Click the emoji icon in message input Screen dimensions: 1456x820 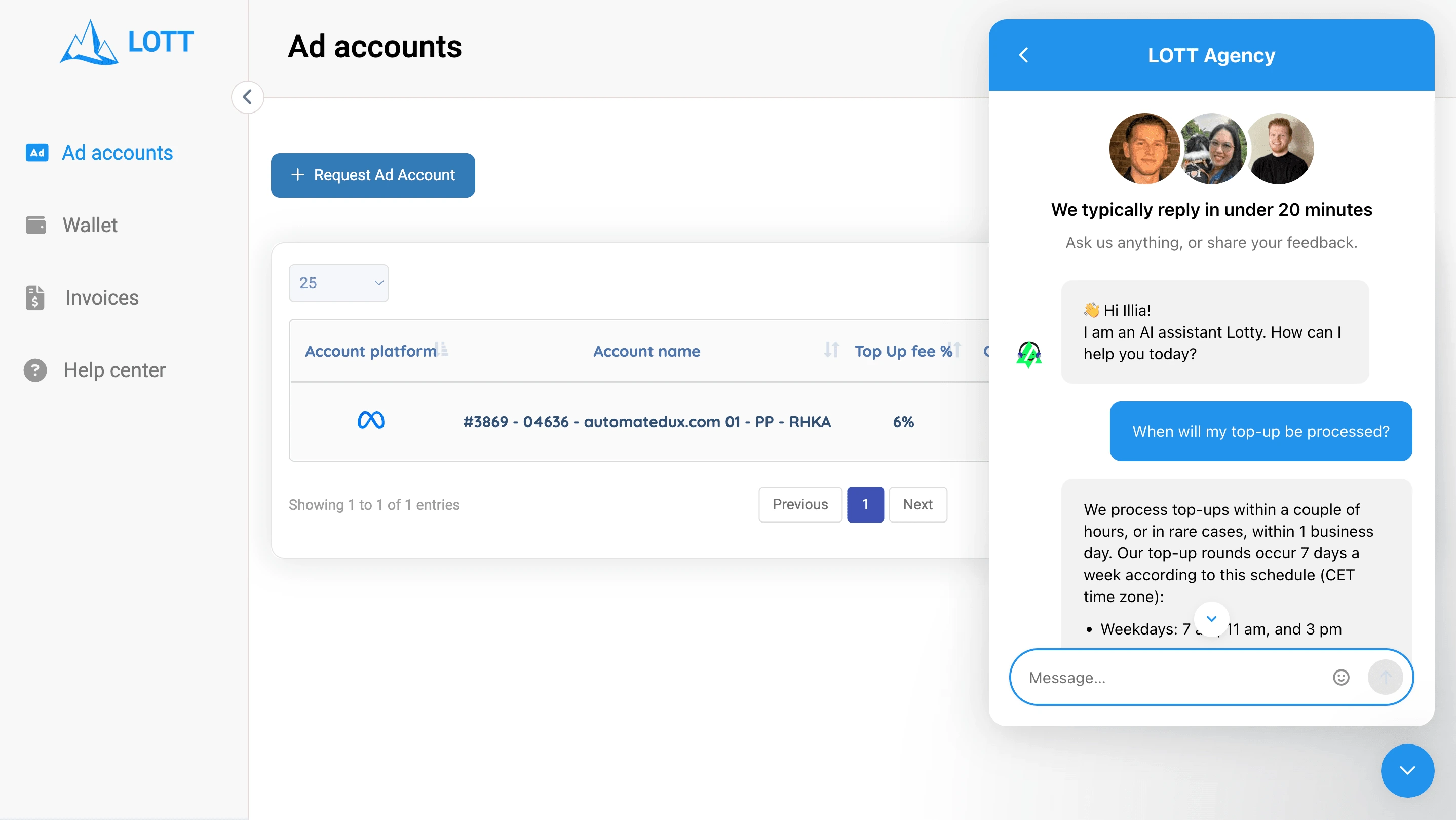1342,677
